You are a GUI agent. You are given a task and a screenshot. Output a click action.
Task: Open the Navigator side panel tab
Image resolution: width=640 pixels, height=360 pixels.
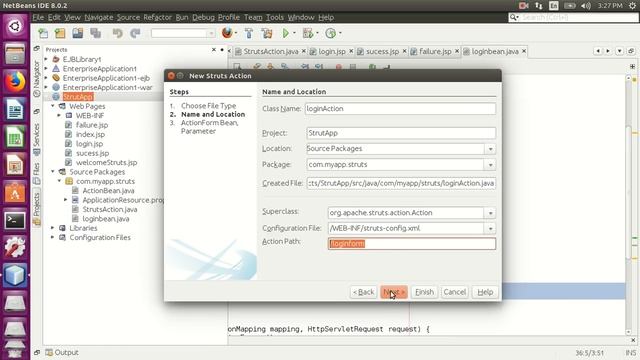pyautogui.click(x=36, y=78)
